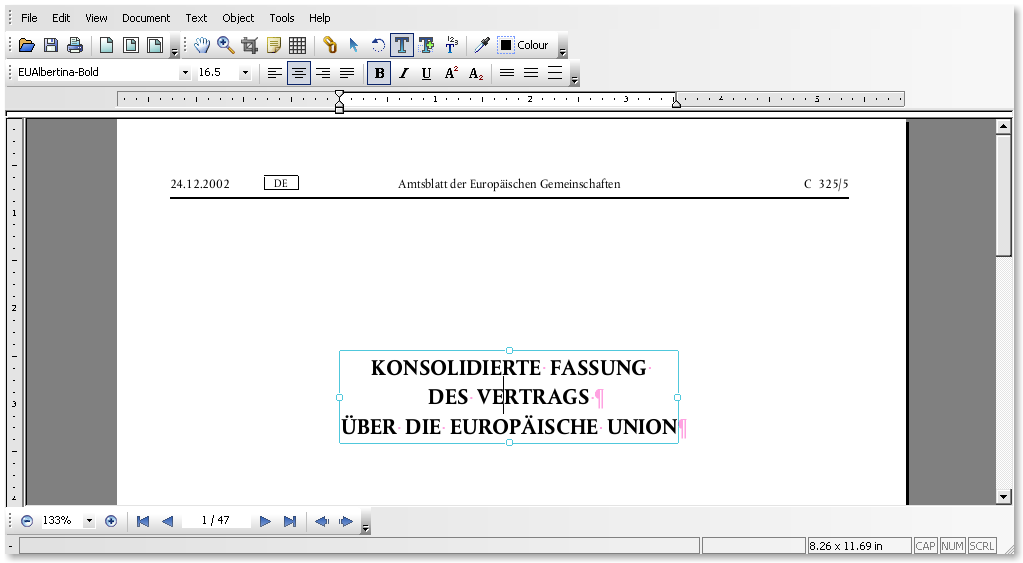Screen dimensions: 1023x563
Task: Click the first blank page view icon
Action: point(106,45)
